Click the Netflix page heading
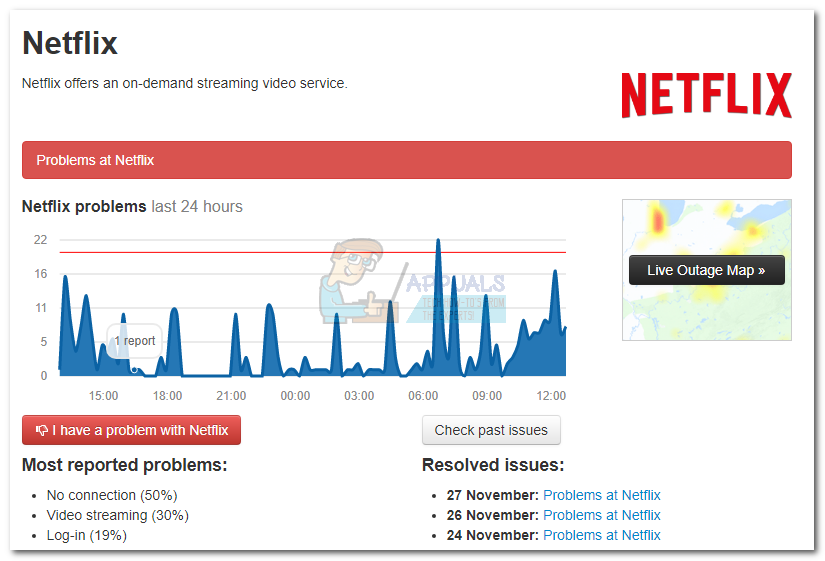This screenshot has width=825, height=561. 69,43
